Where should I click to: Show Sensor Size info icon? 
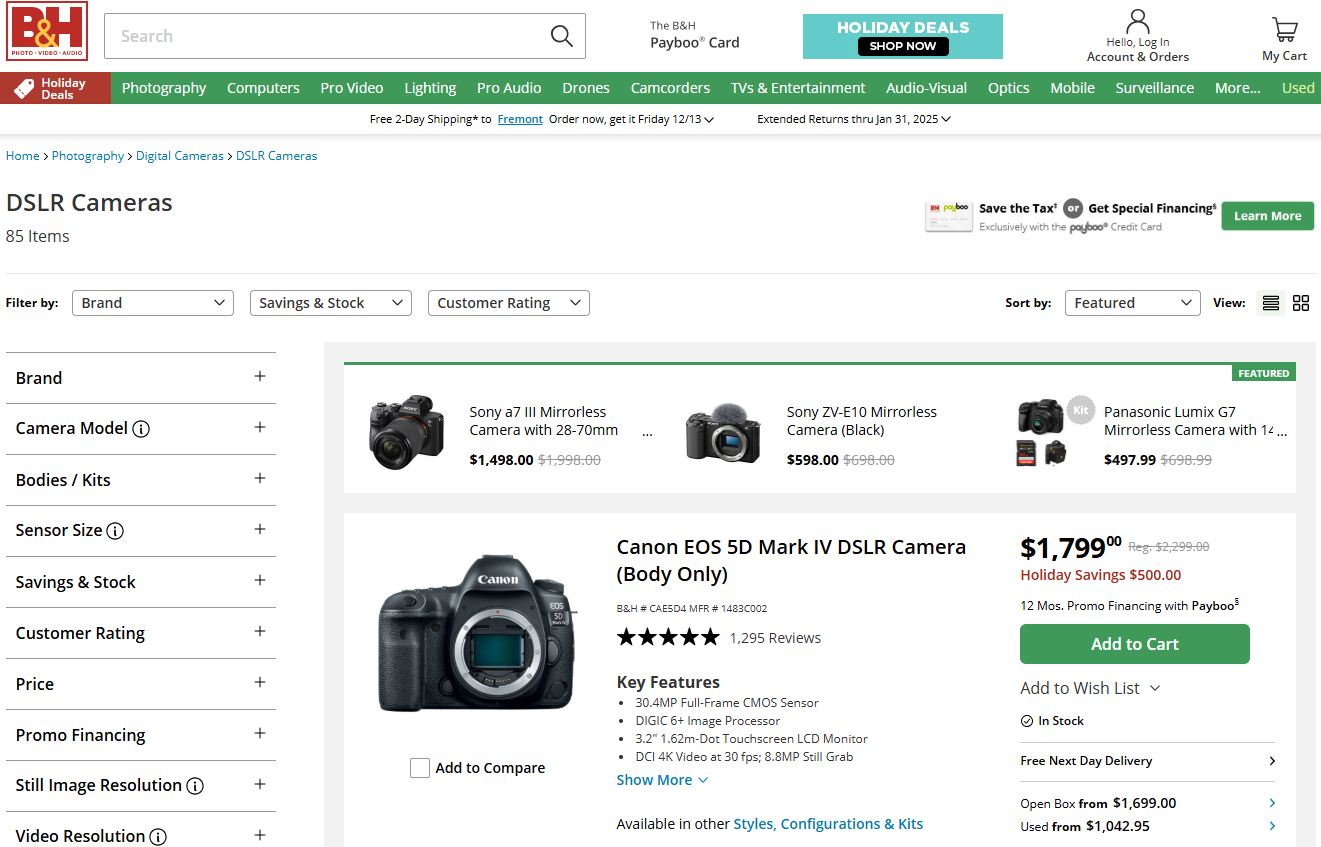click(115, 531)
